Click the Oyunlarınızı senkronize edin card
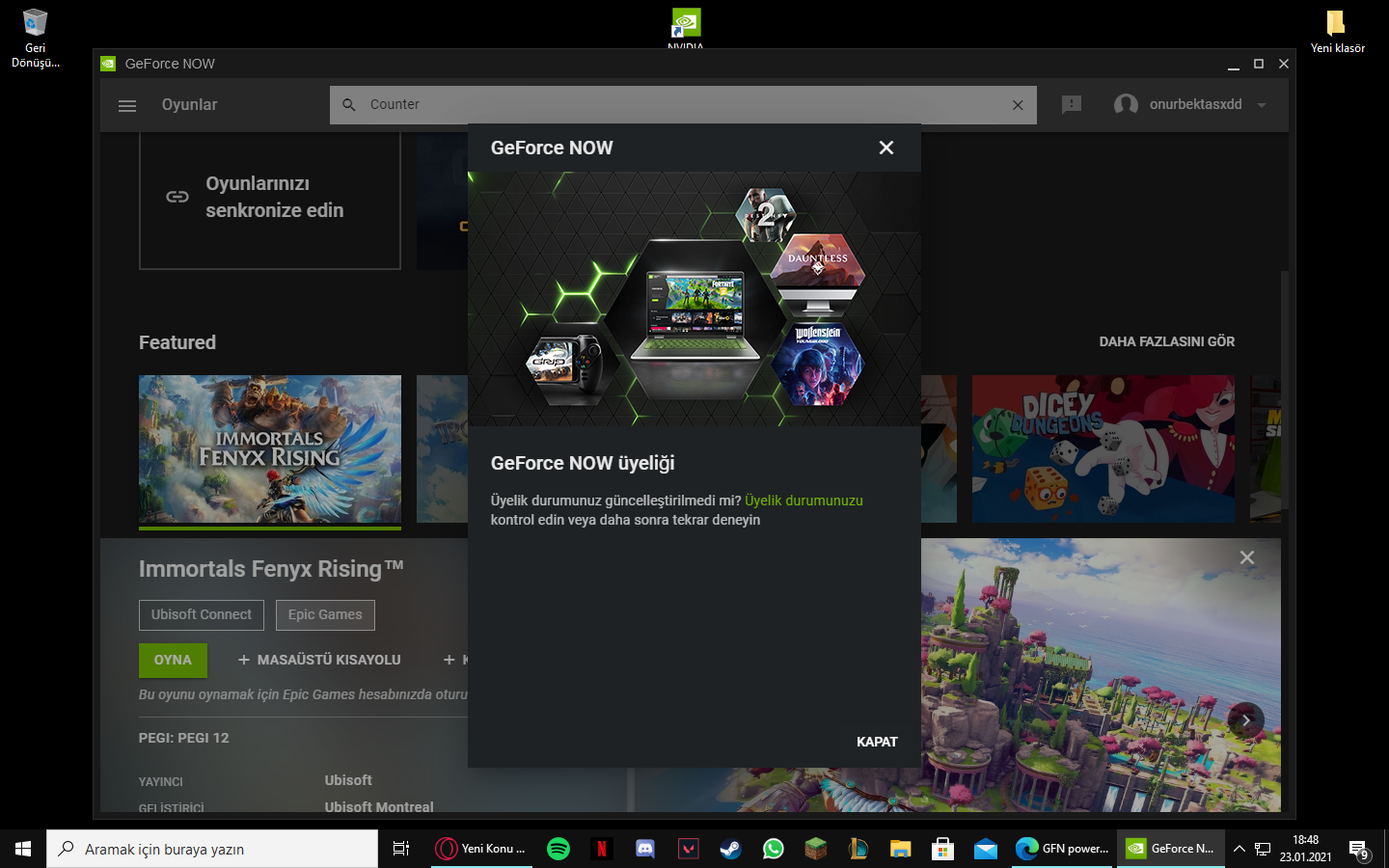The width and height of the screenshot is (1389, 868). (270, 201)
